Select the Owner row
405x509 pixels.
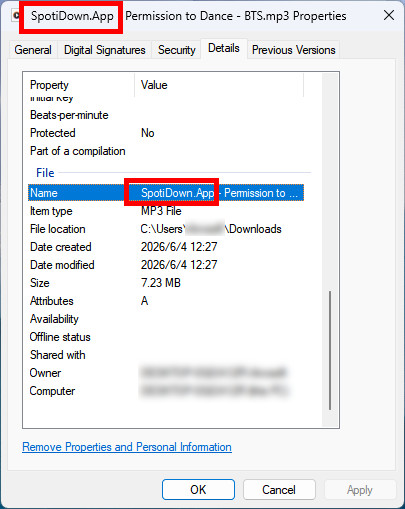[x=166, y=373]
